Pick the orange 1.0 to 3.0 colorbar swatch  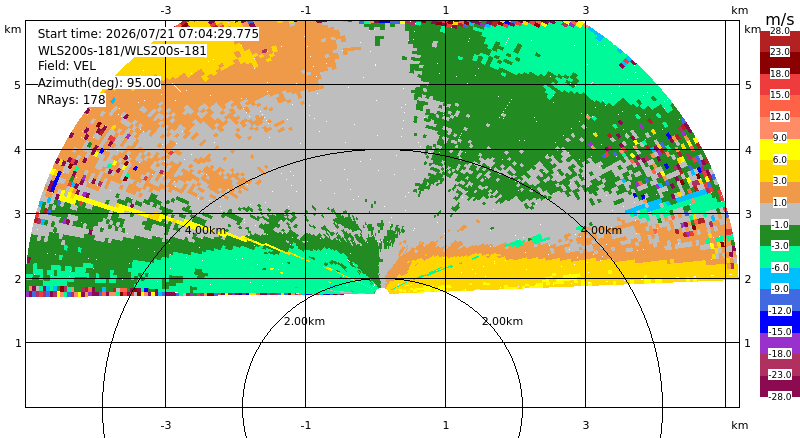pos(780,192)
